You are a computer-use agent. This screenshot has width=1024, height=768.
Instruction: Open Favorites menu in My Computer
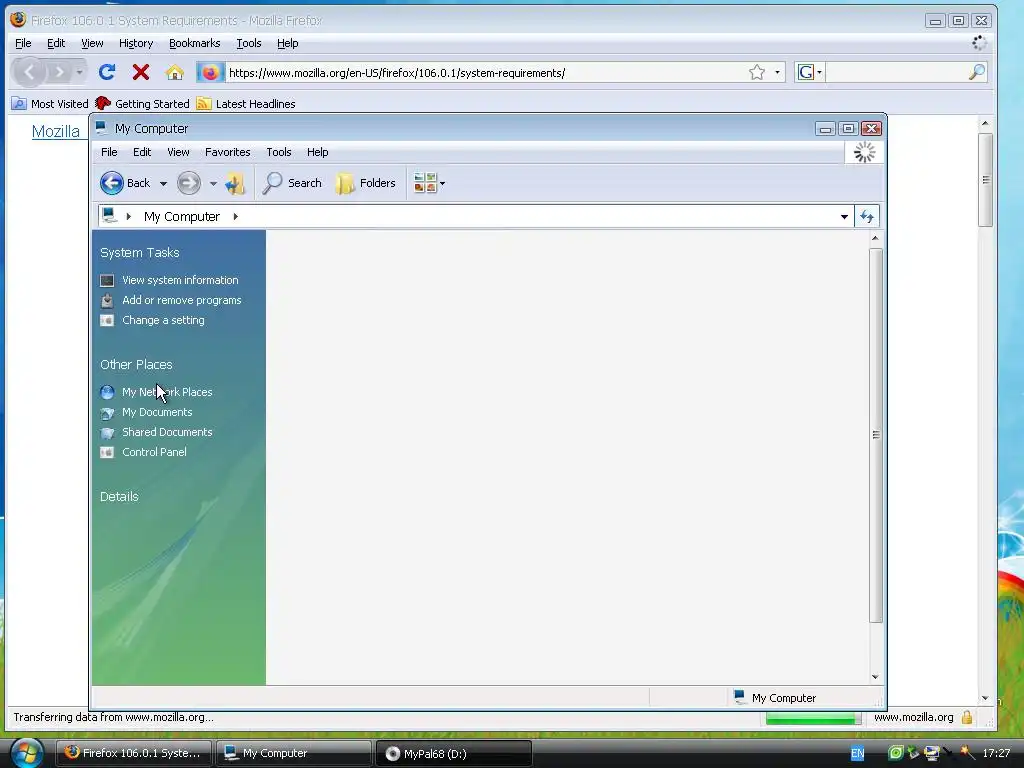(227, 152)
